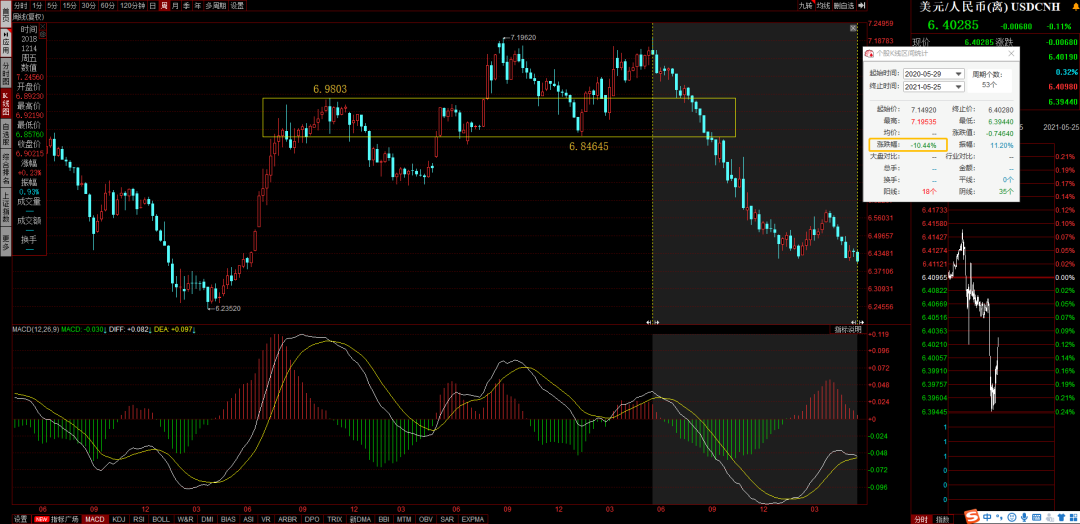Open the 指标广场 indicator plaza
This screenshot has height=524, width=1080.
pos(56,519)
